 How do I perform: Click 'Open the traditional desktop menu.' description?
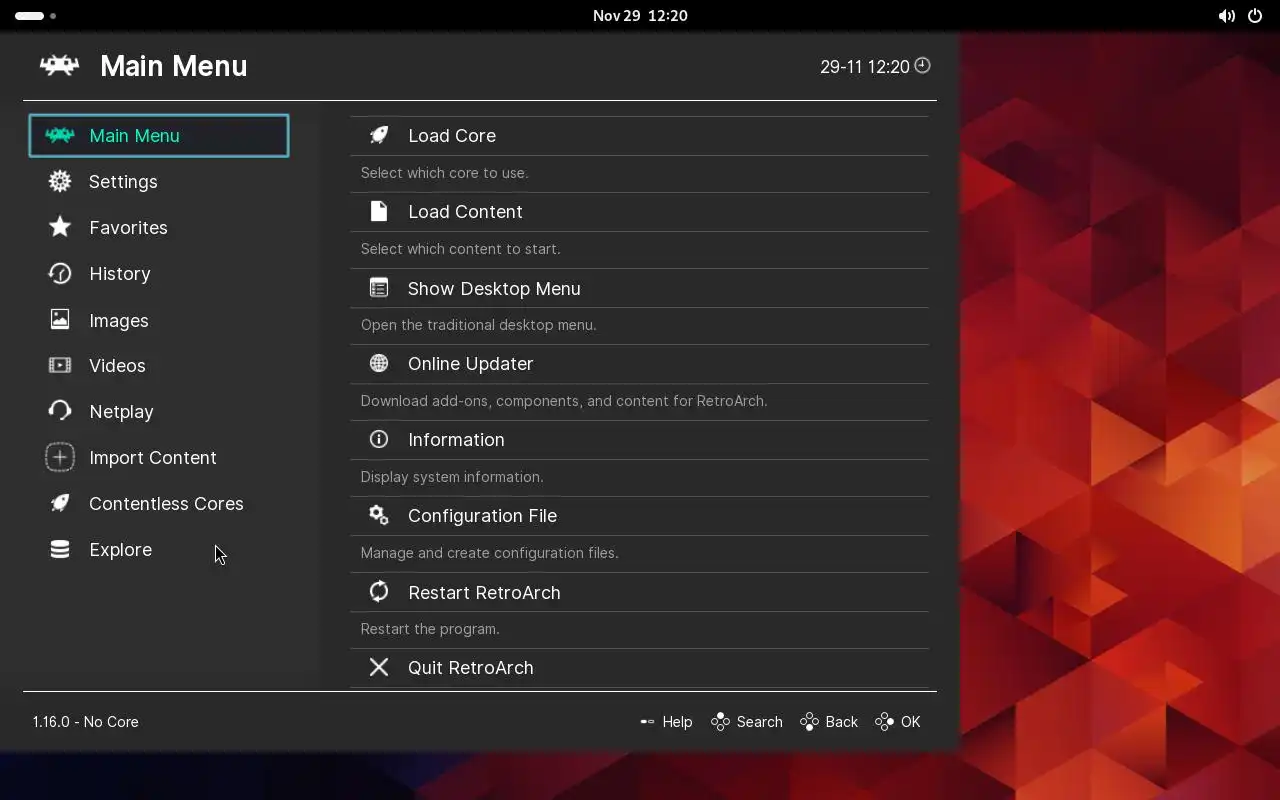tap(478, 325)
